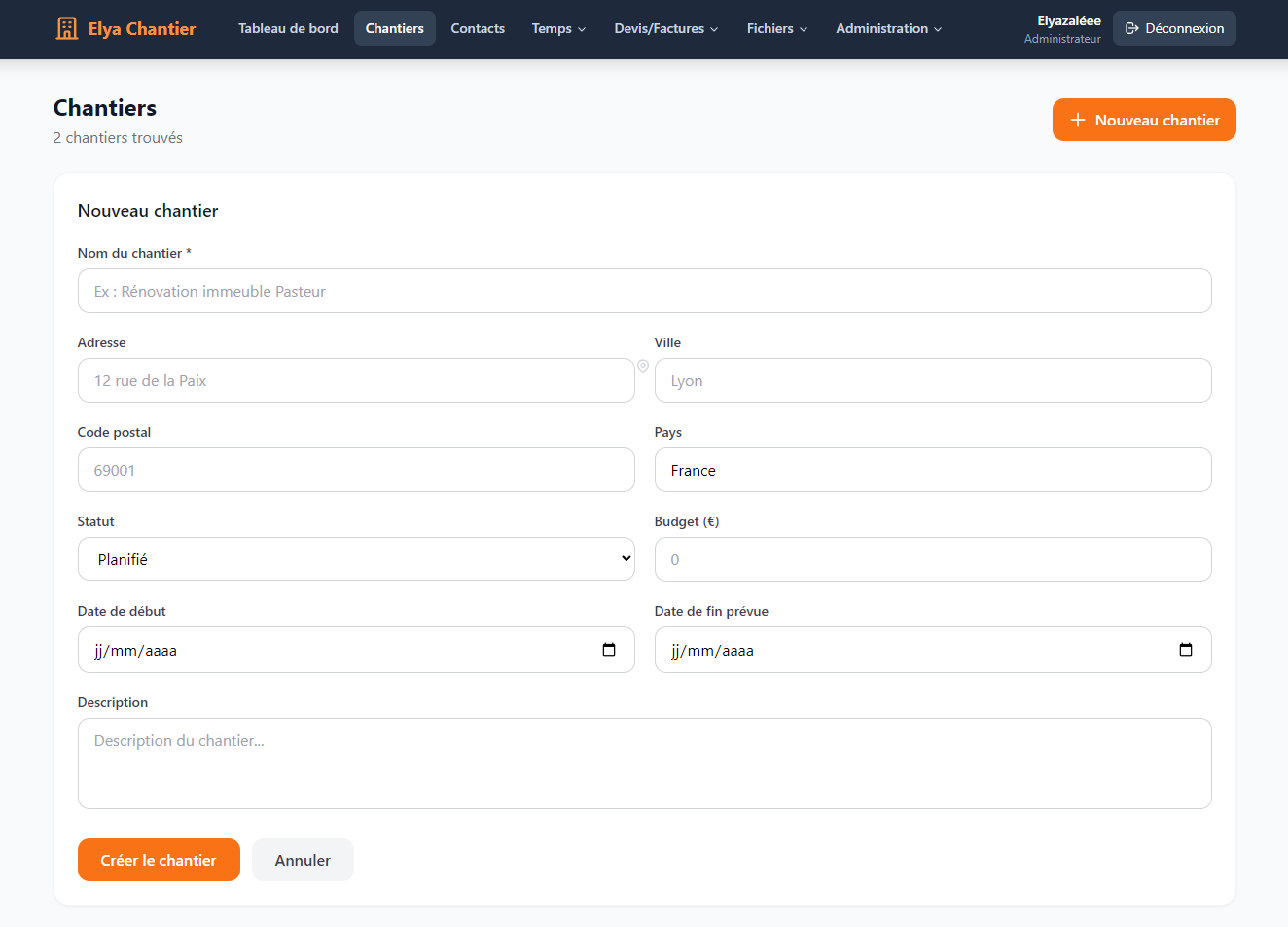The width and height of the screenshot is (1288, 927).
Task: Click the plus icon on Nouveau chantier
Action: point(1078,120)
